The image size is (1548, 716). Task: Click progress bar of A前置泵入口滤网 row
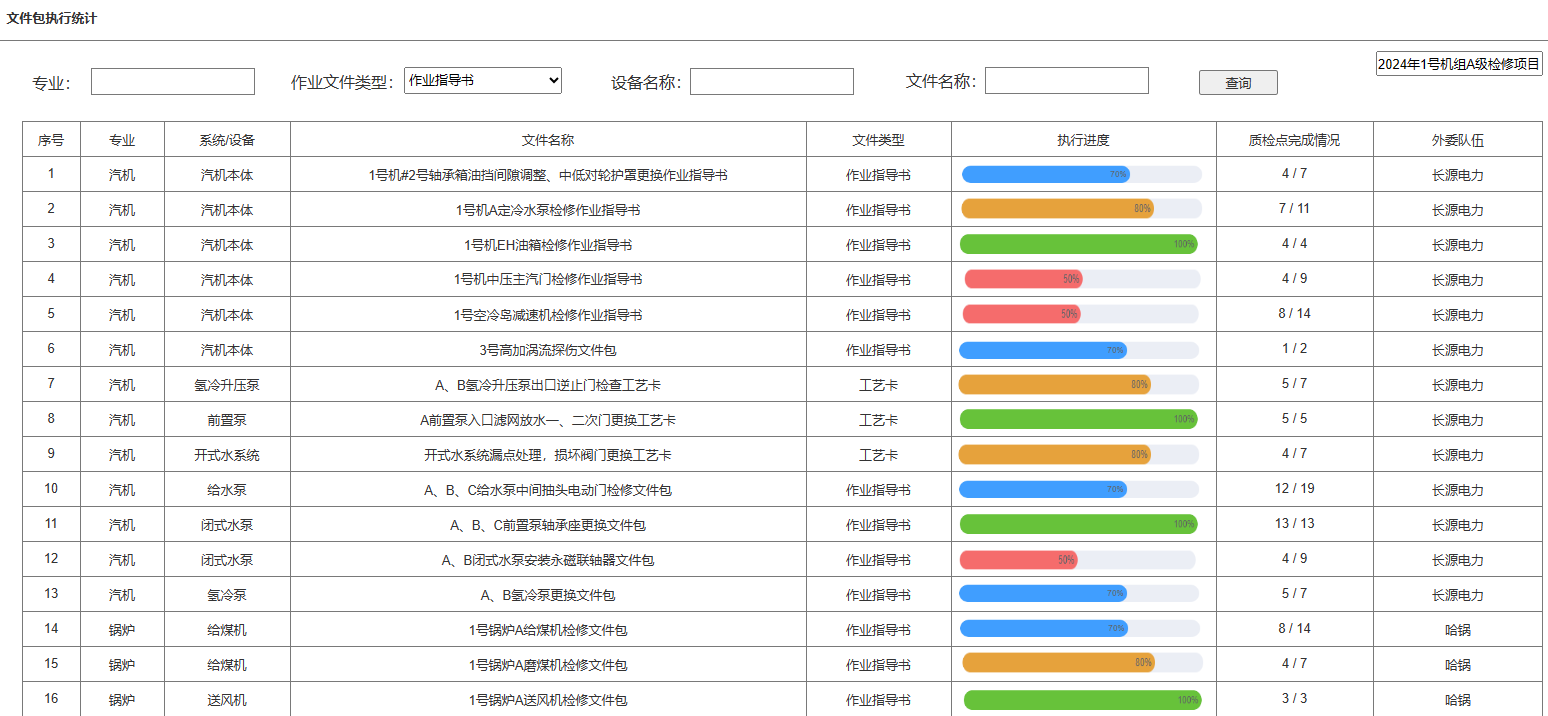point(1079,419)
